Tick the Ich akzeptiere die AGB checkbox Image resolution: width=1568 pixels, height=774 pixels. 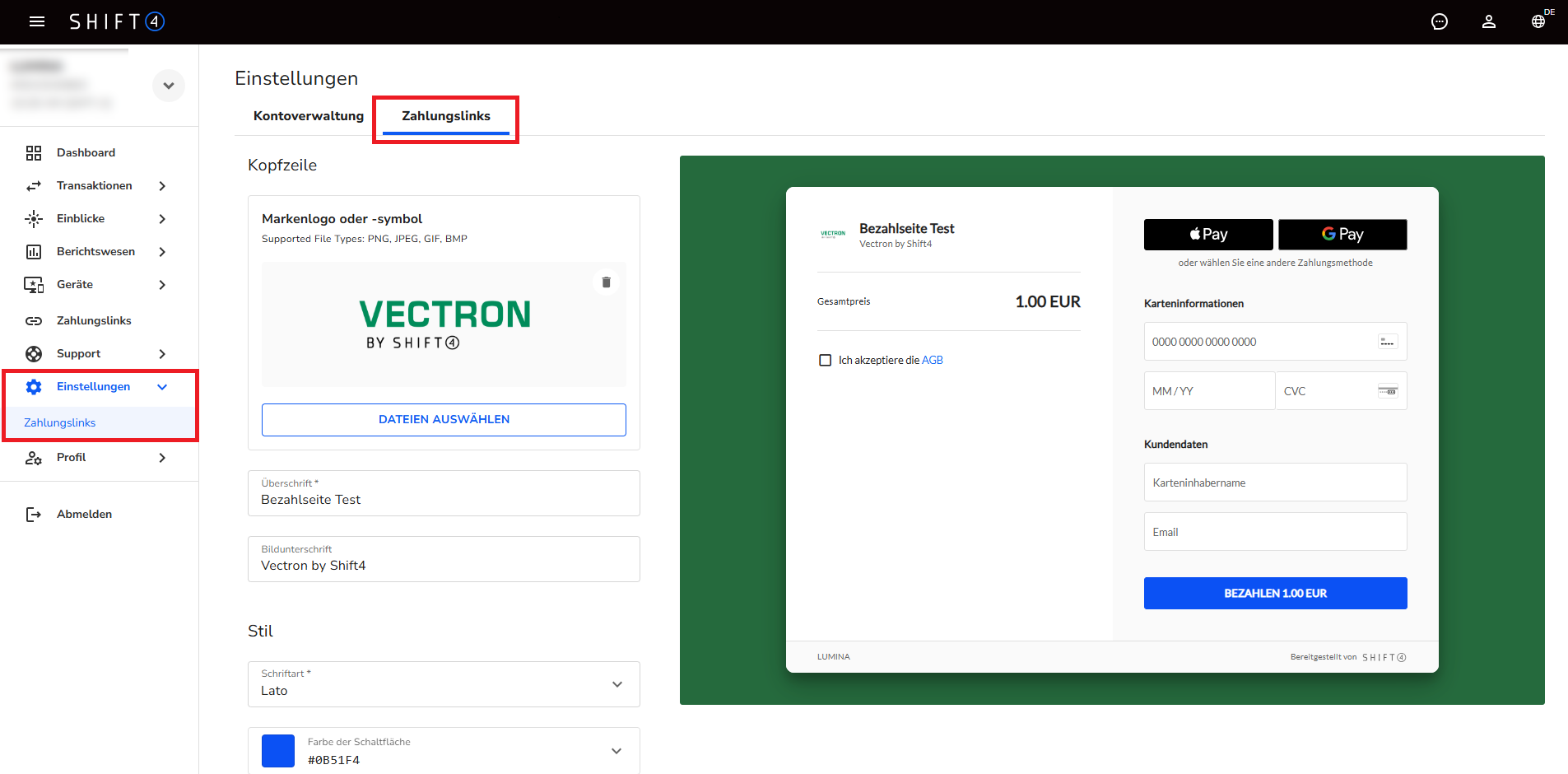pos(825,361)
